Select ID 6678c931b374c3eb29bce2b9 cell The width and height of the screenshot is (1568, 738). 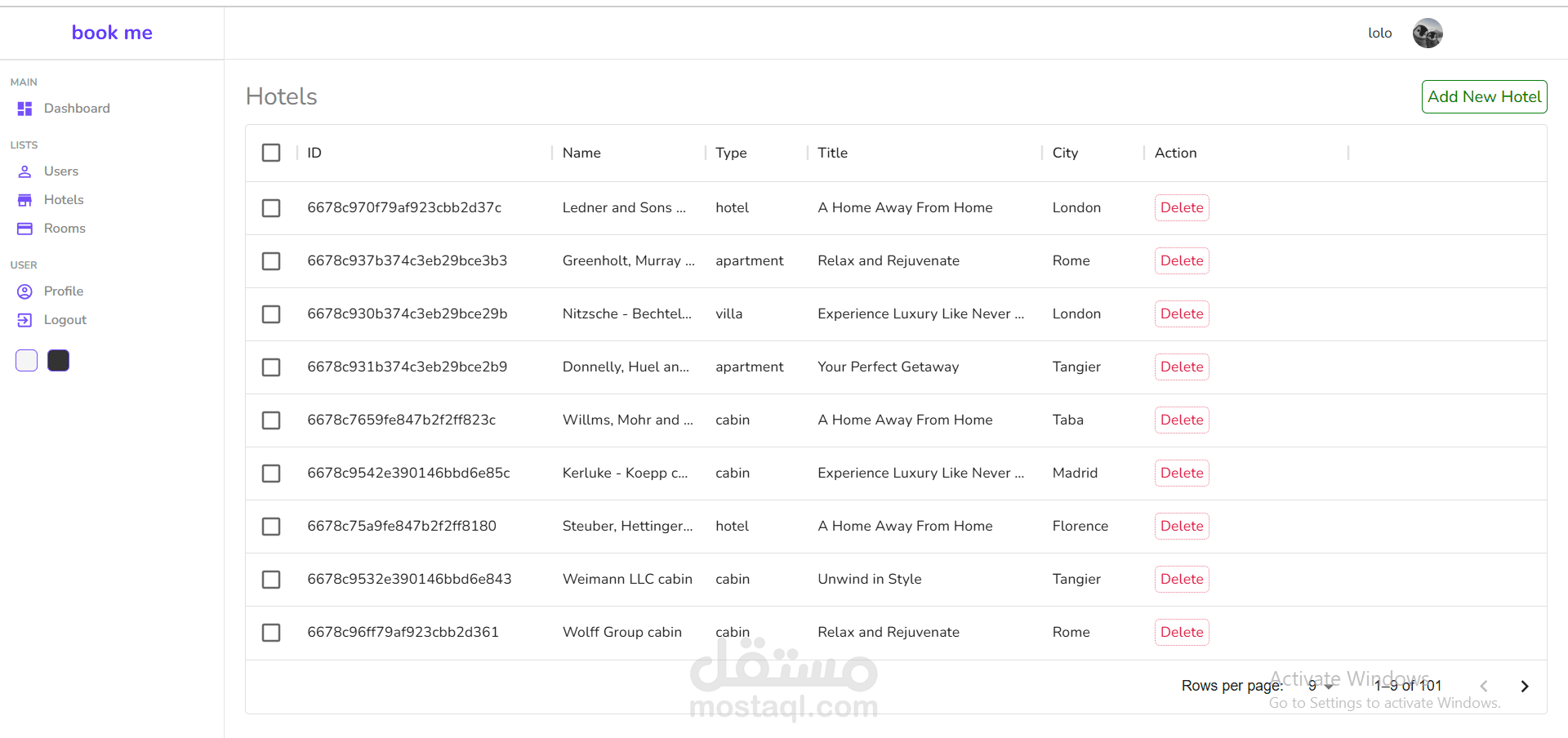coord(407,367)
